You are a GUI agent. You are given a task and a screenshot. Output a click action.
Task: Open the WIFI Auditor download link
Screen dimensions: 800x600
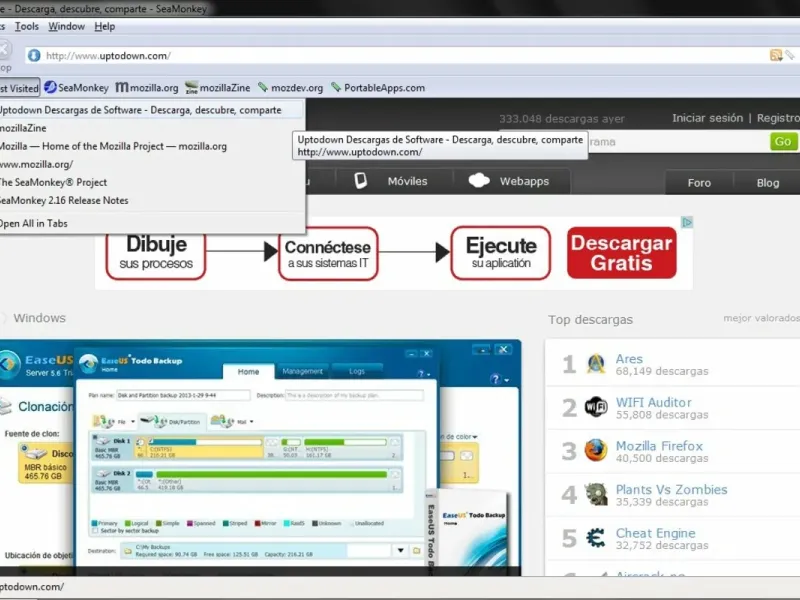654,402
